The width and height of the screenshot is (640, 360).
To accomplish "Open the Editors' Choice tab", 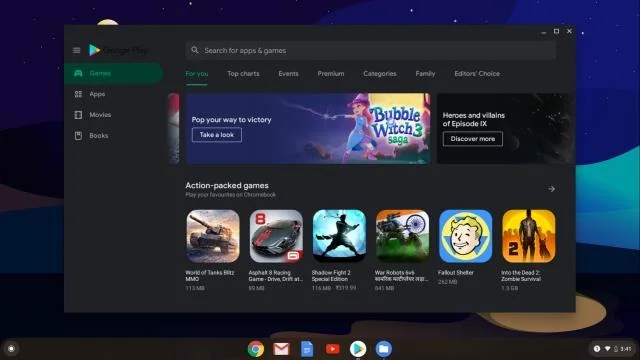I will (477, 73).
